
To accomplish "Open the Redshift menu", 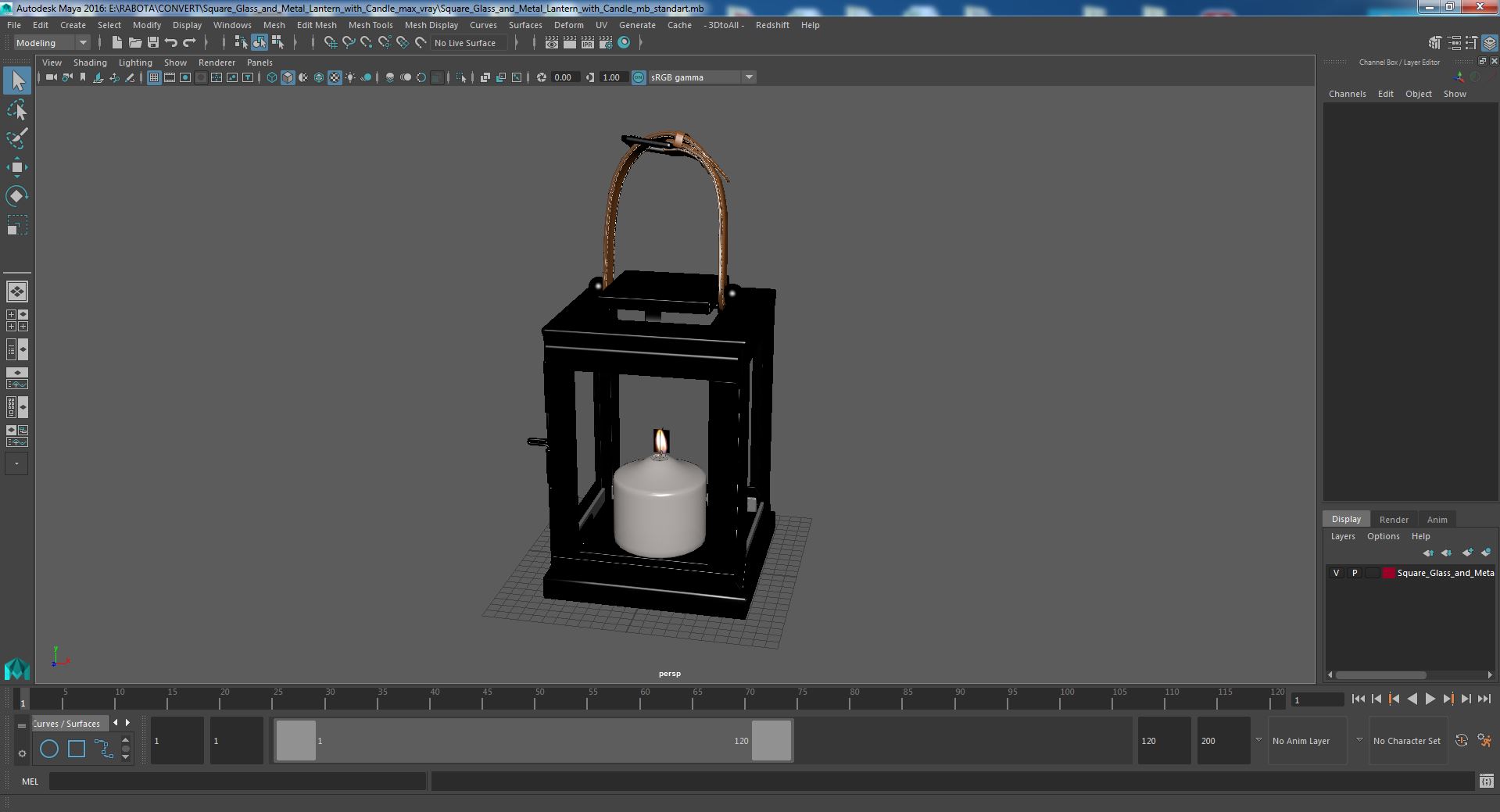I will click(x=772, y=25).
